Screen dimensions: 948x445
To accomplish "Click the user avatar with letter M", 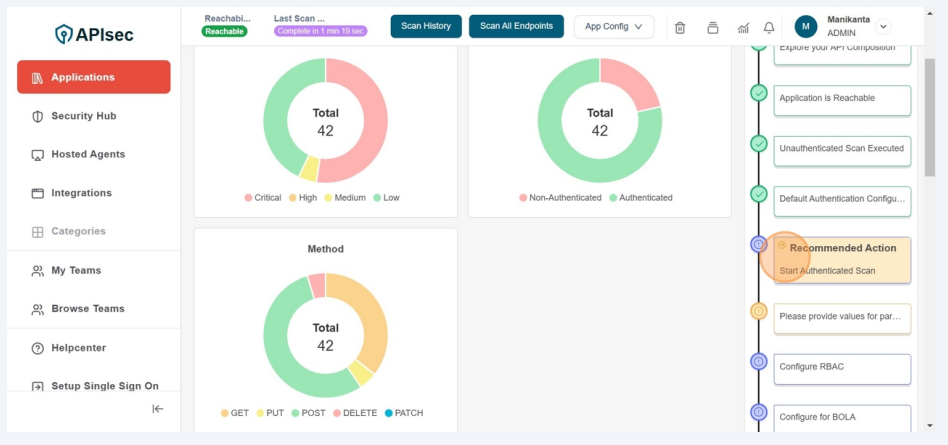I will [x=806, y=27].
